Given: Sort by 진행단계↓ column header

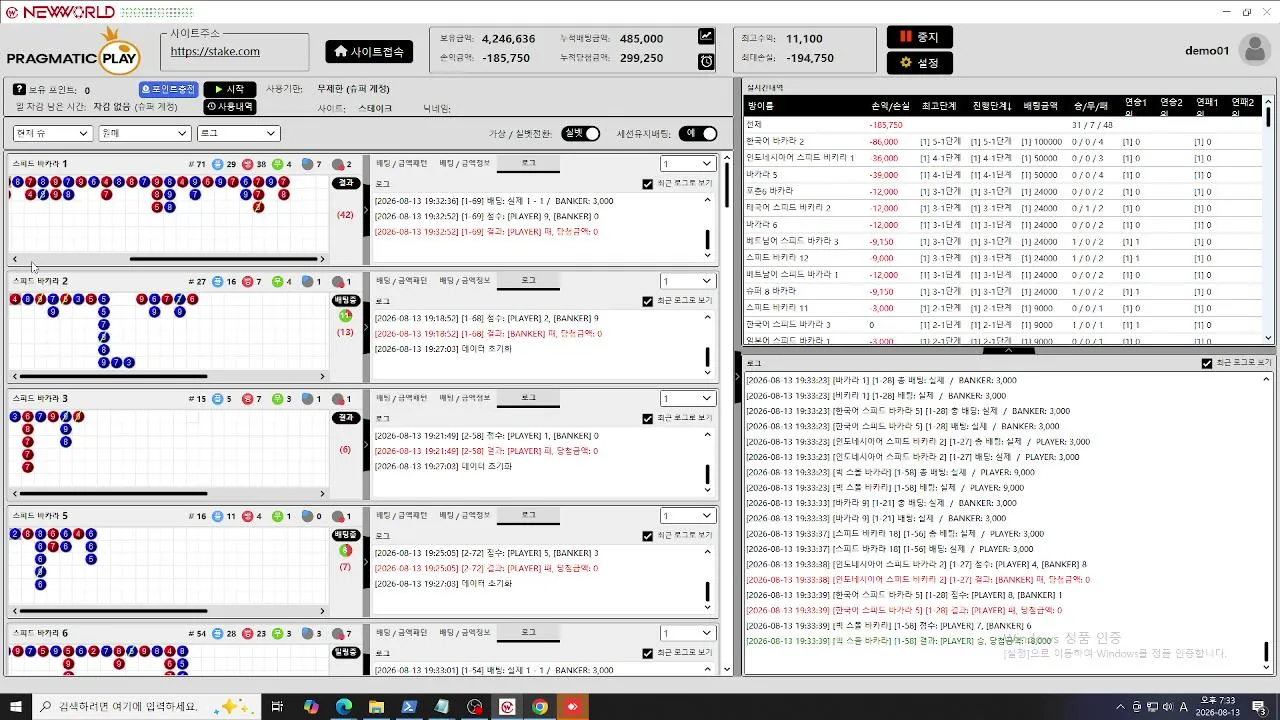Looking at the screenshot, I should 992,105.
